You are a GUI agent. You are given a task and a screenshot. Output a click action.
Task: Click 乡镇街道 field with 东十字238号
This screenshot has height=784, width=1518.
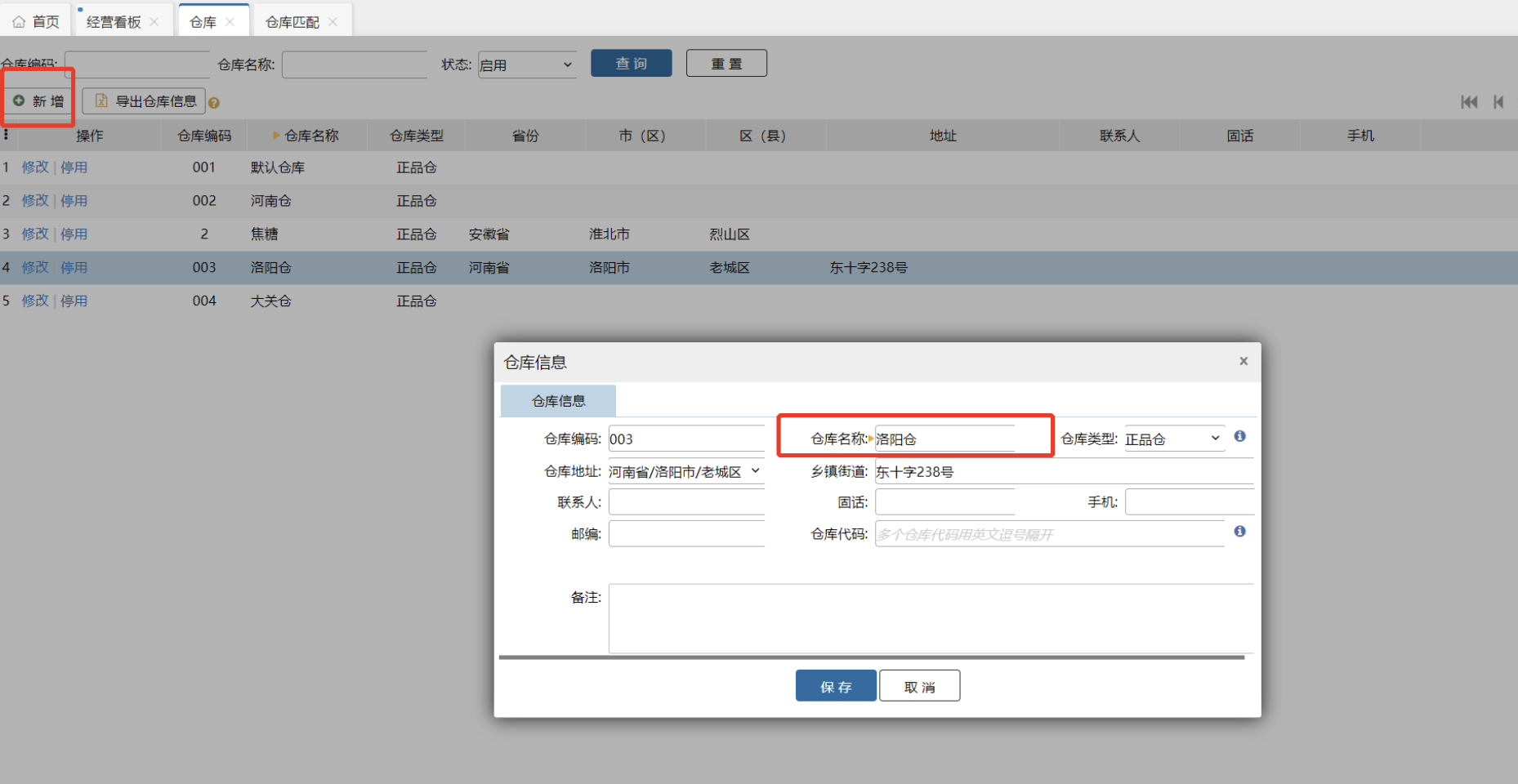[x=1065, y=471]
